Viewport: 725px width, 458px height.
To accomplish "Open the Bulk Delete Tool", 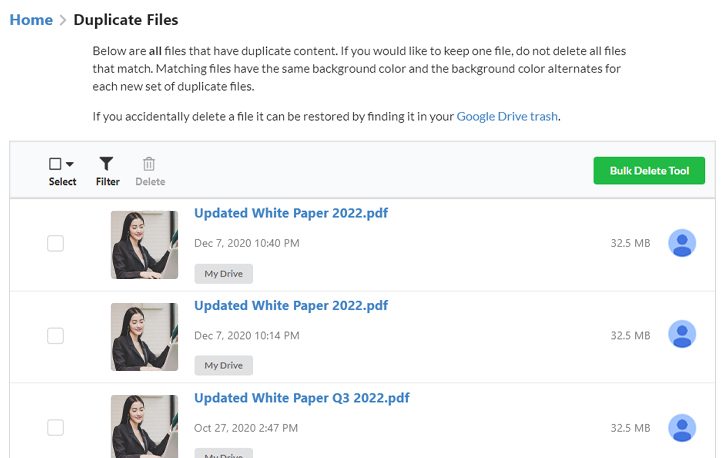I will click(x=649, y=171).
